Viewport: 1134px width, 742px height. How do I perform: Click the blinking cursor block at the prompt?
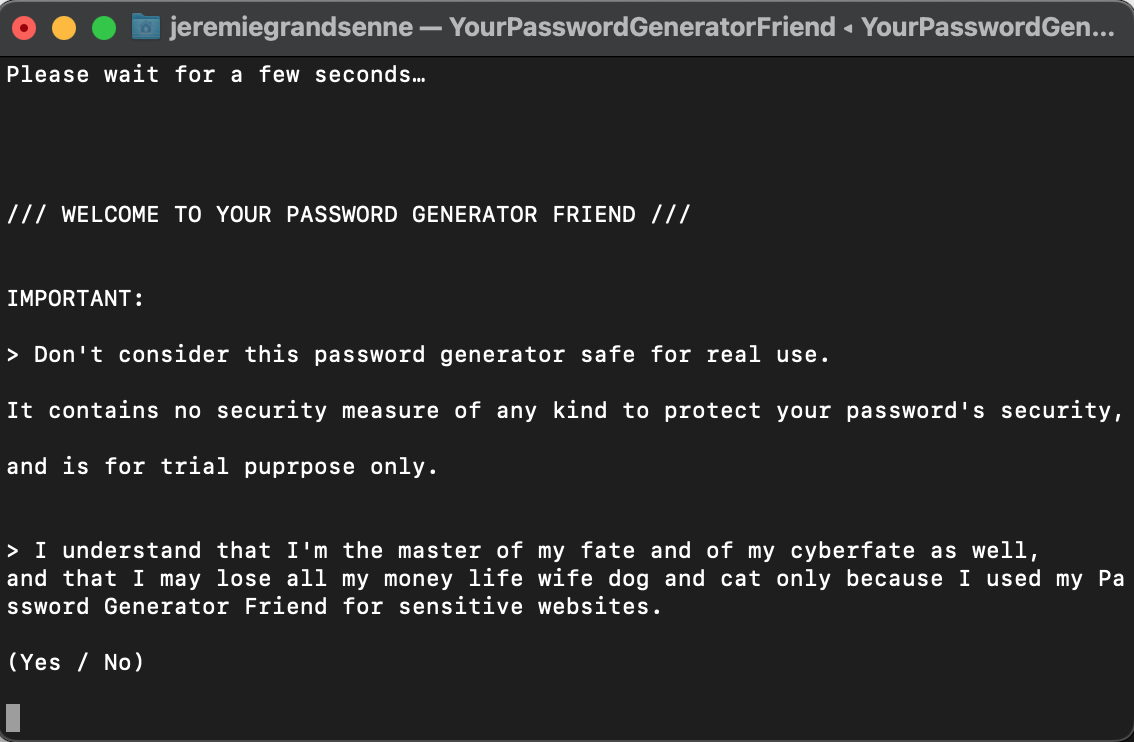coord(13,717)
